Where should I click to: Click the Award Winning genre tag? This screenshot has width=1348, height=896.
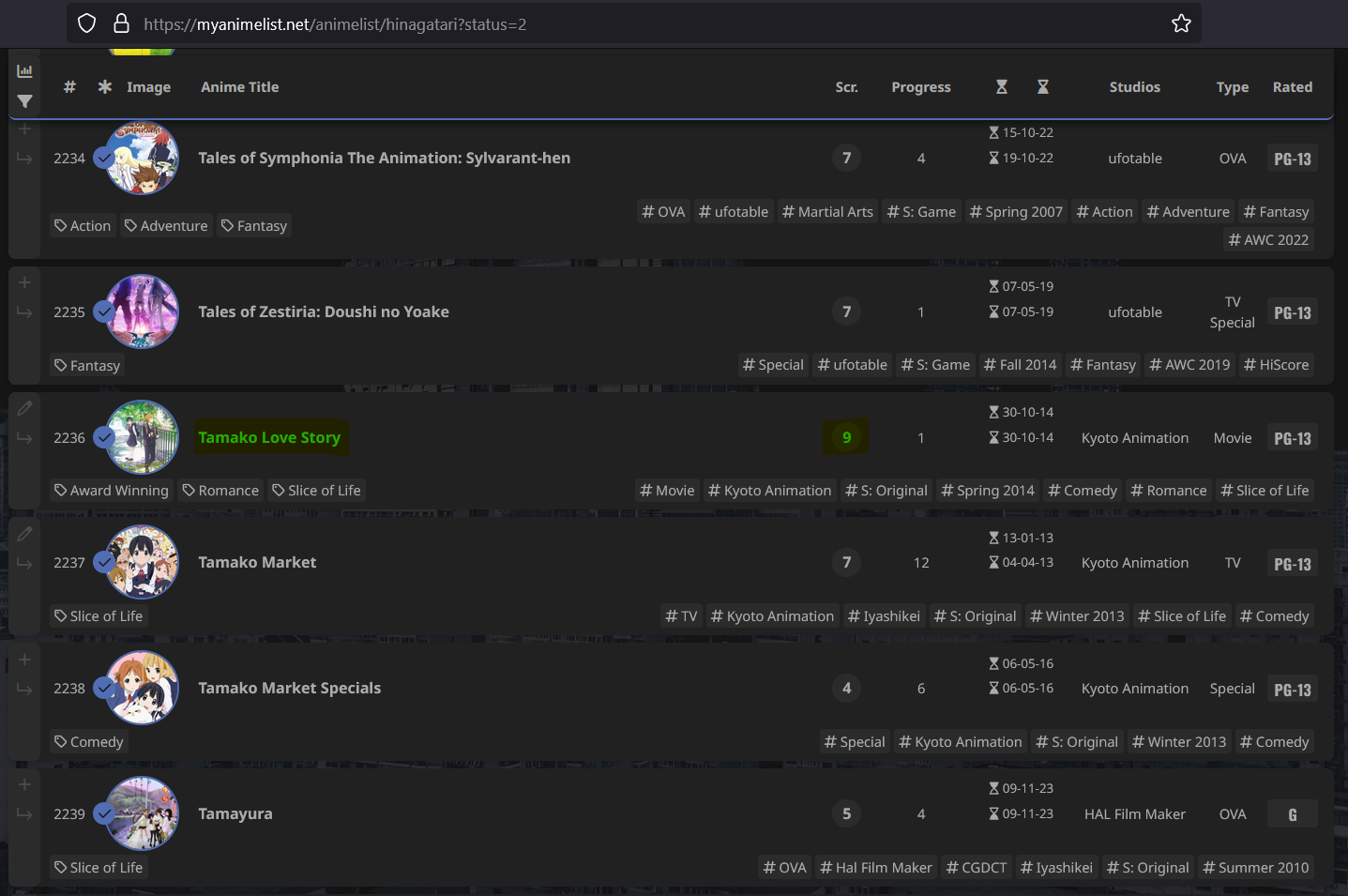pyautogui.click(x=112, y=491)
